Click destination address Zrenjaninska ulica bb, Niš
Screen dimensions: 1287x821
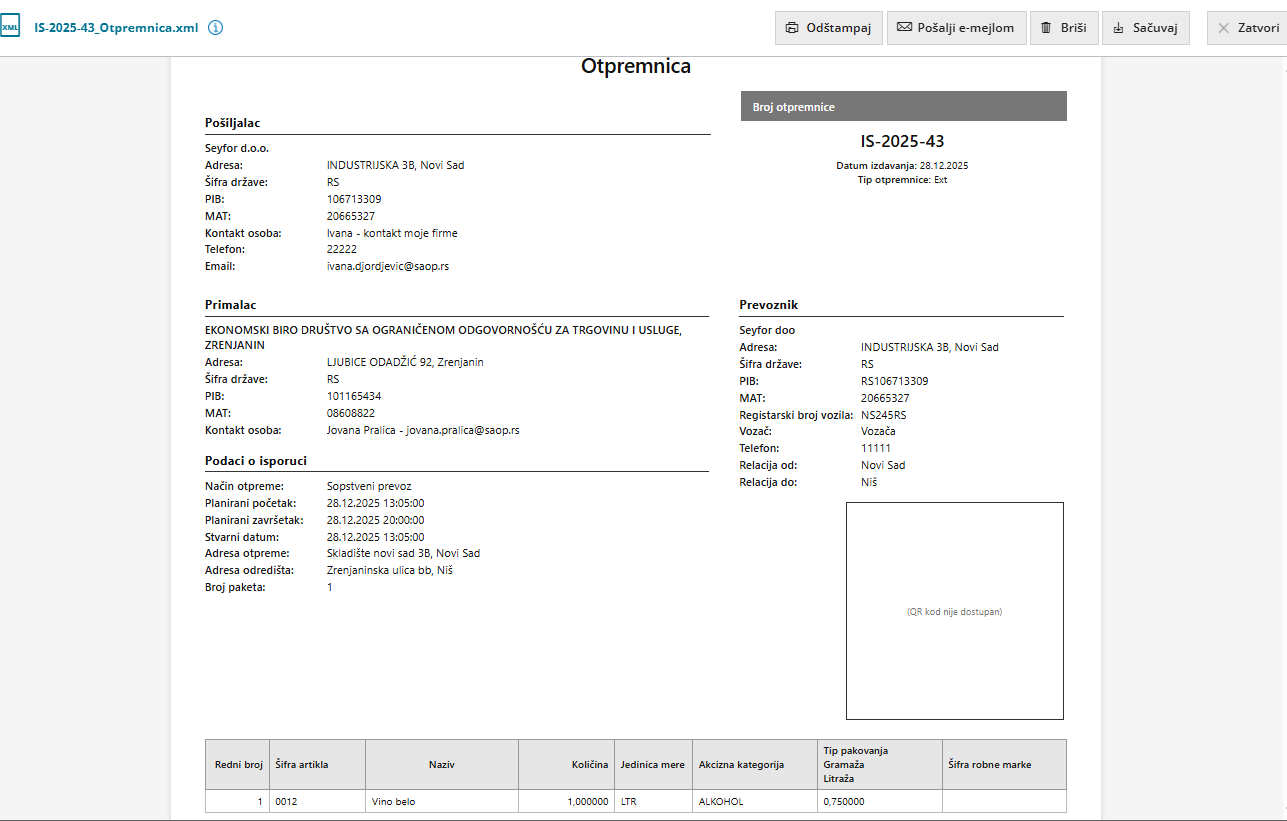390,570
